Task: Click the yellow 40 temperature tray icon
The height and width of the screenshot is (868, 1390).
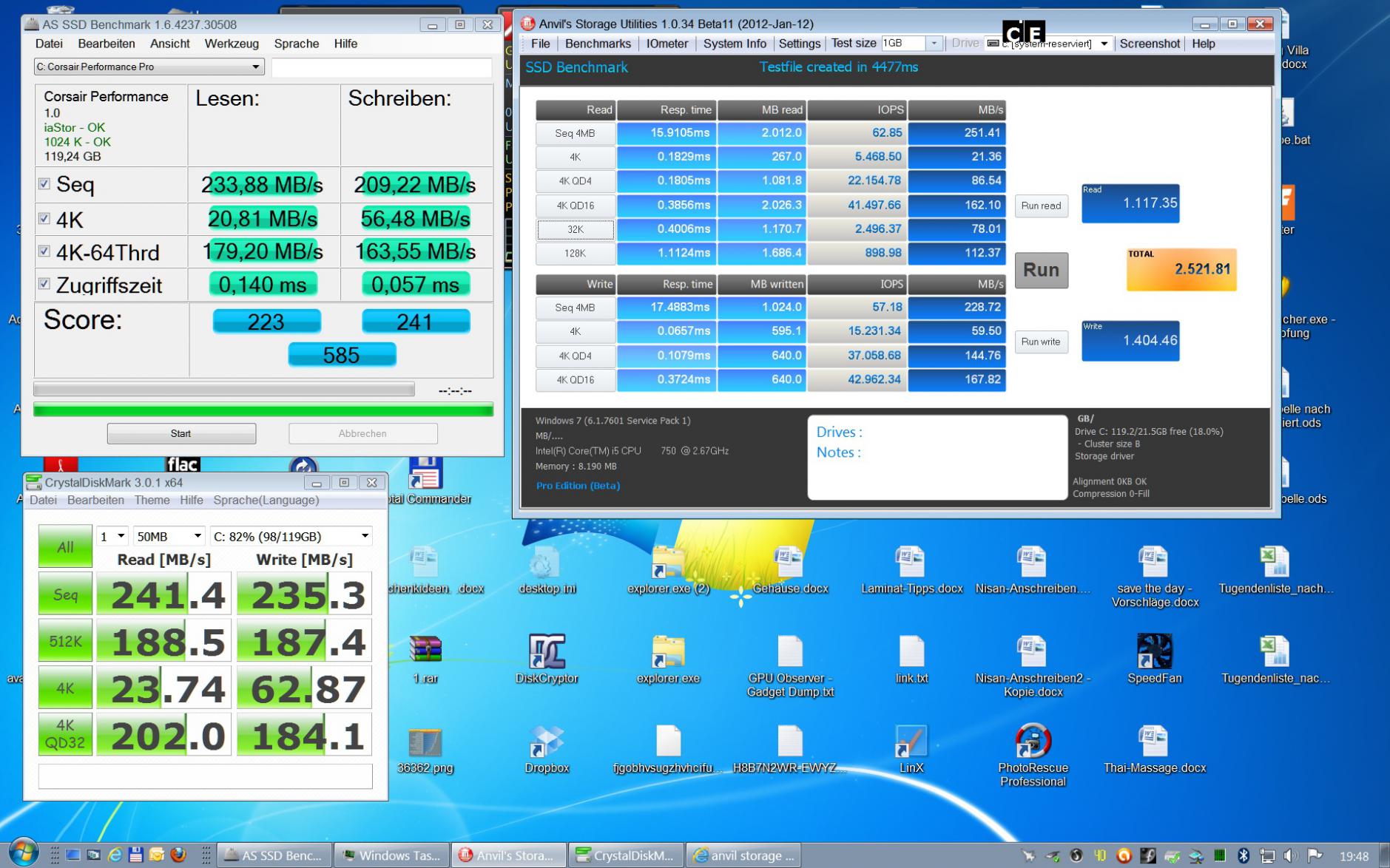Action: click(1100, 855)
